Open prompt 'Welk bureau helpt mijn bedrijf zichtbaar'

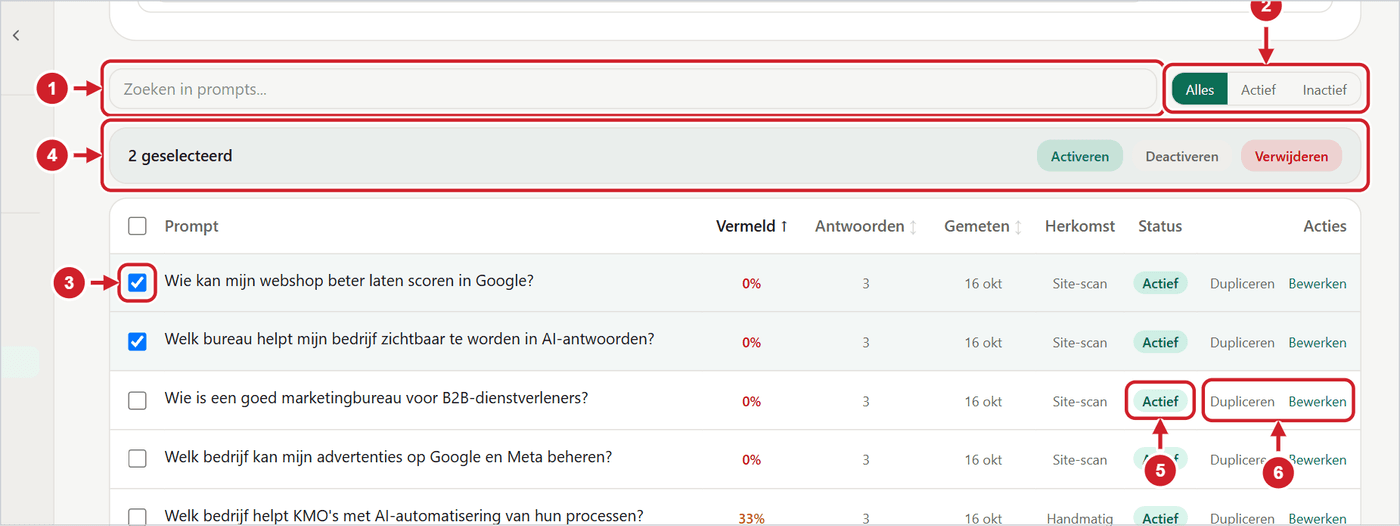pyautogui.click(x=409, y=339)
